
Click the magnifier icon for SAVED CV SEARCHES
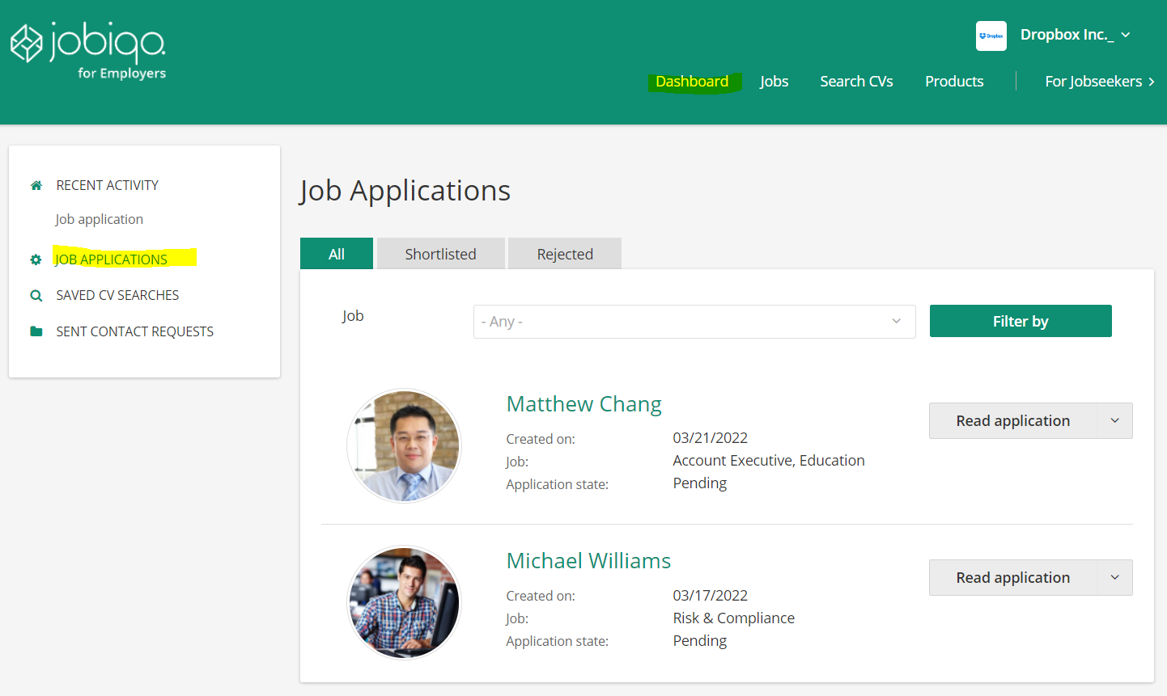(x=35, y=294)
